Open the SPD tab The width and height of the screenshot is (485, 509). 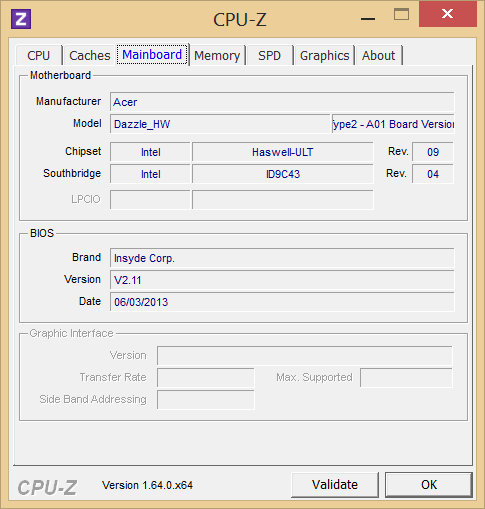[x=269, y=55]
